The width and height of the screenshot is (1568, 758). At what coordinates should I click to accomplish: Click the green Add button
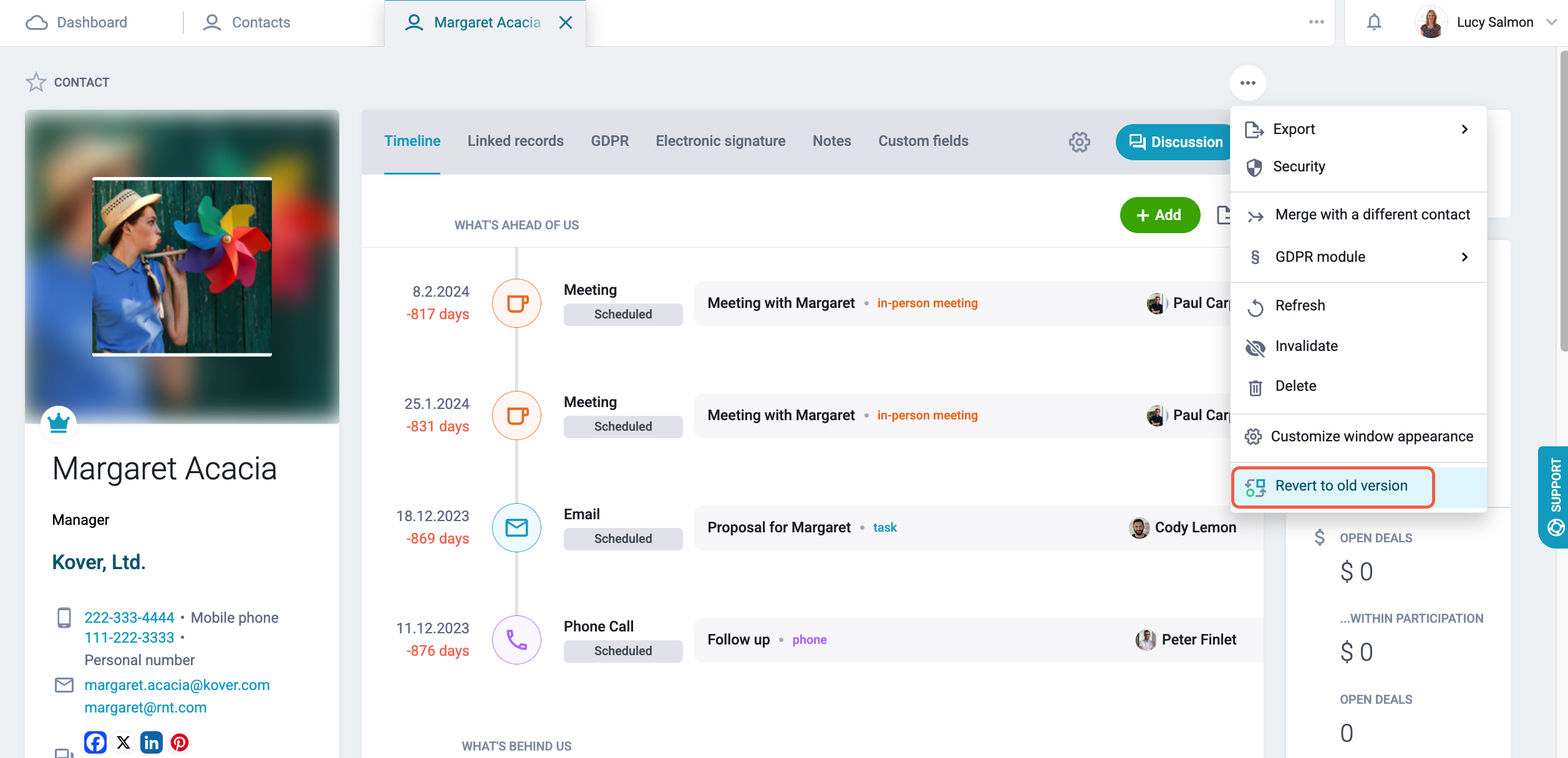[x=1159, y=215]
